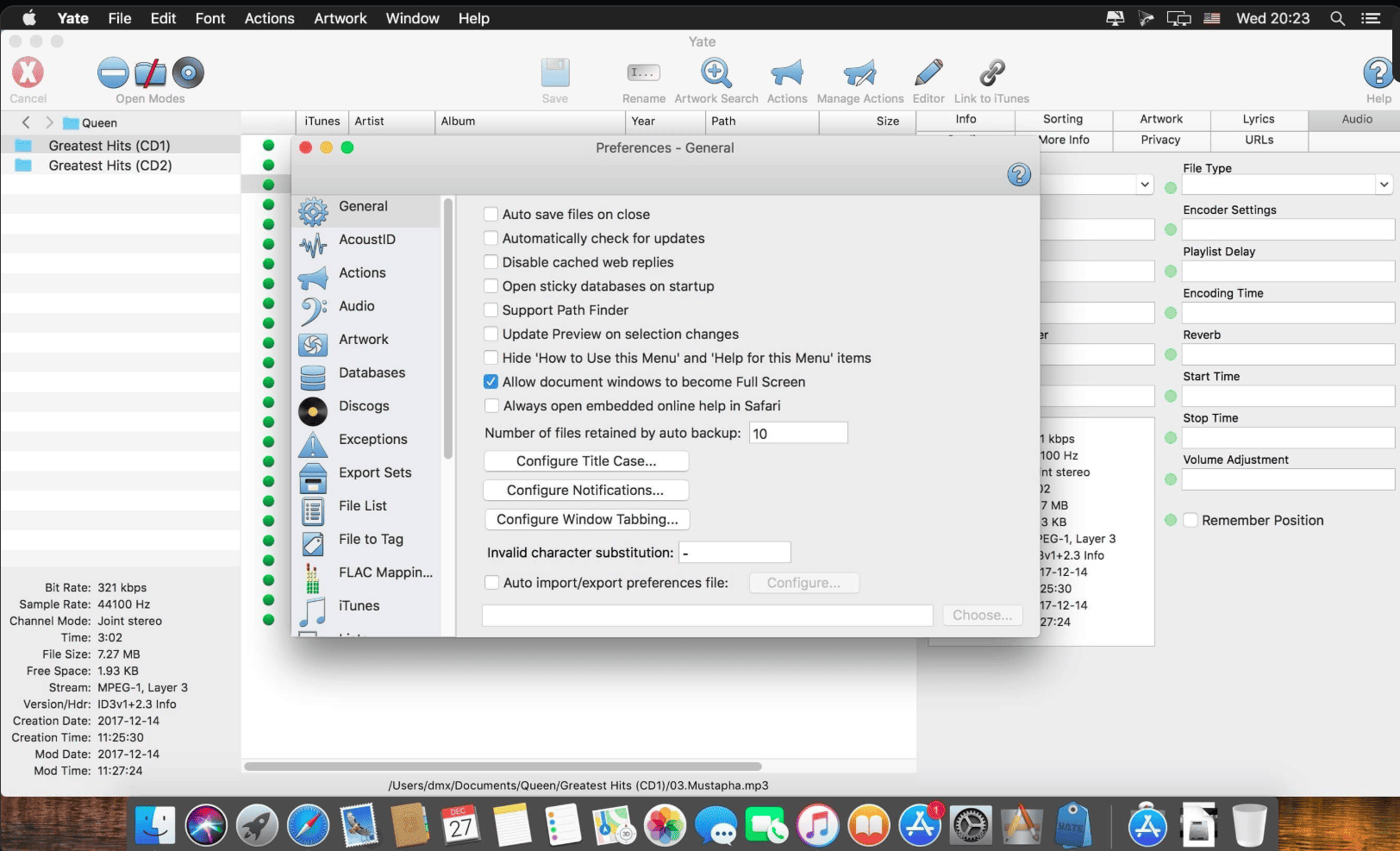Open the Font menu
Image resolution: width=1400 pixels, height=851 pixels.
[209, 18]
